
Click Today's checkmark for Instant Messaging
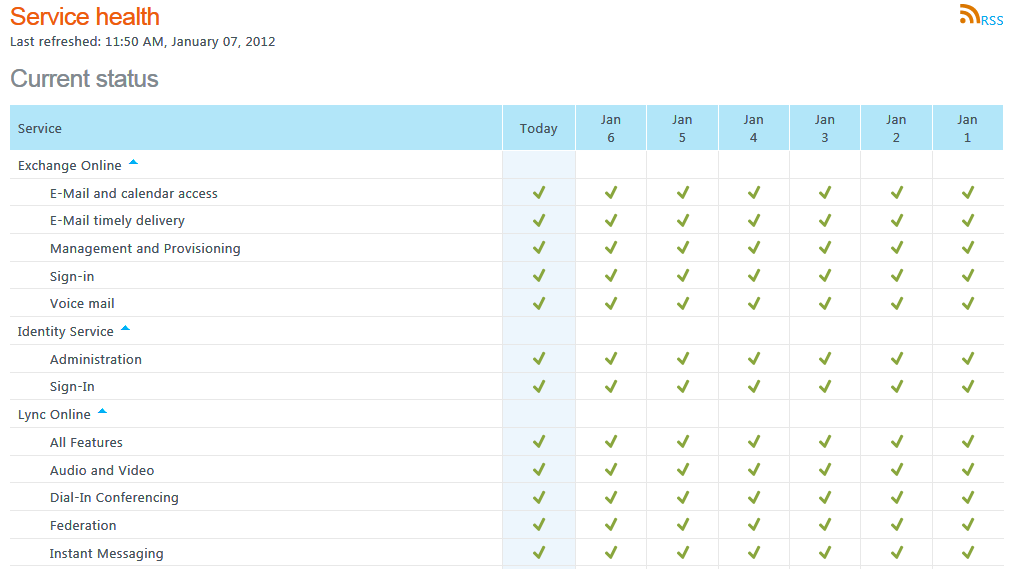[539, 553]
